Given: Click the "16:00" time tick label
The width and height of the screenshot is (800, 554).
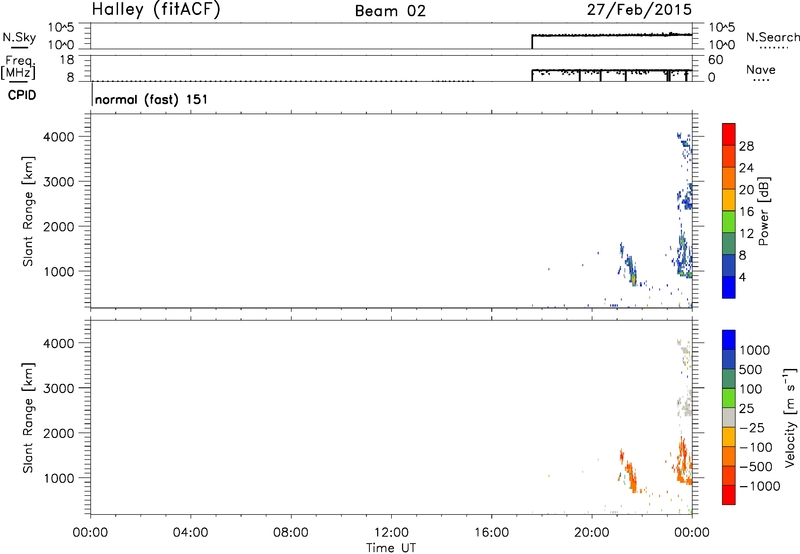Looking at the screenshot, I should [491, 533].
